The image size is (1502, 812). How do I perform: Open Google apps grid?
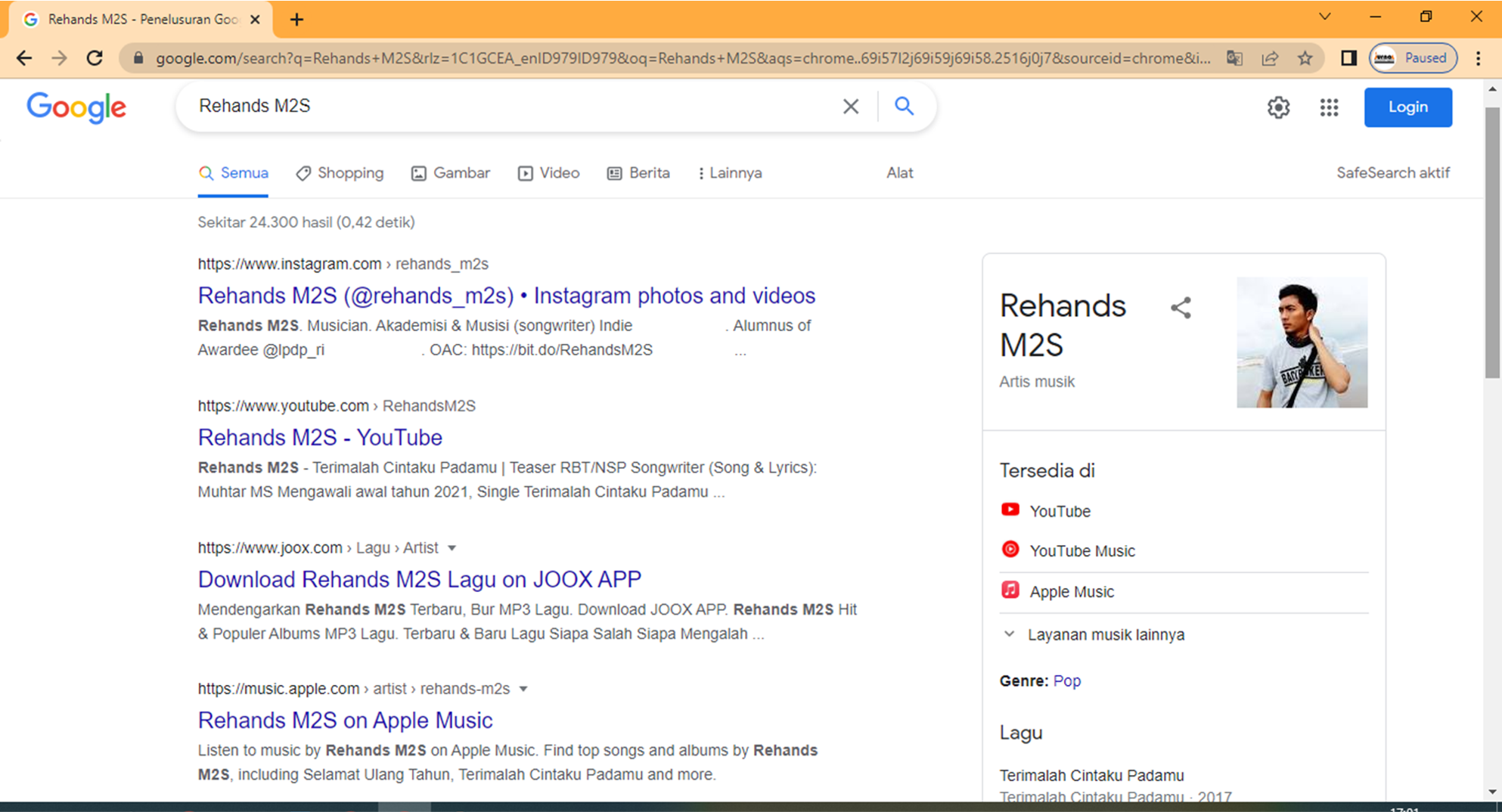[1329, 107]
